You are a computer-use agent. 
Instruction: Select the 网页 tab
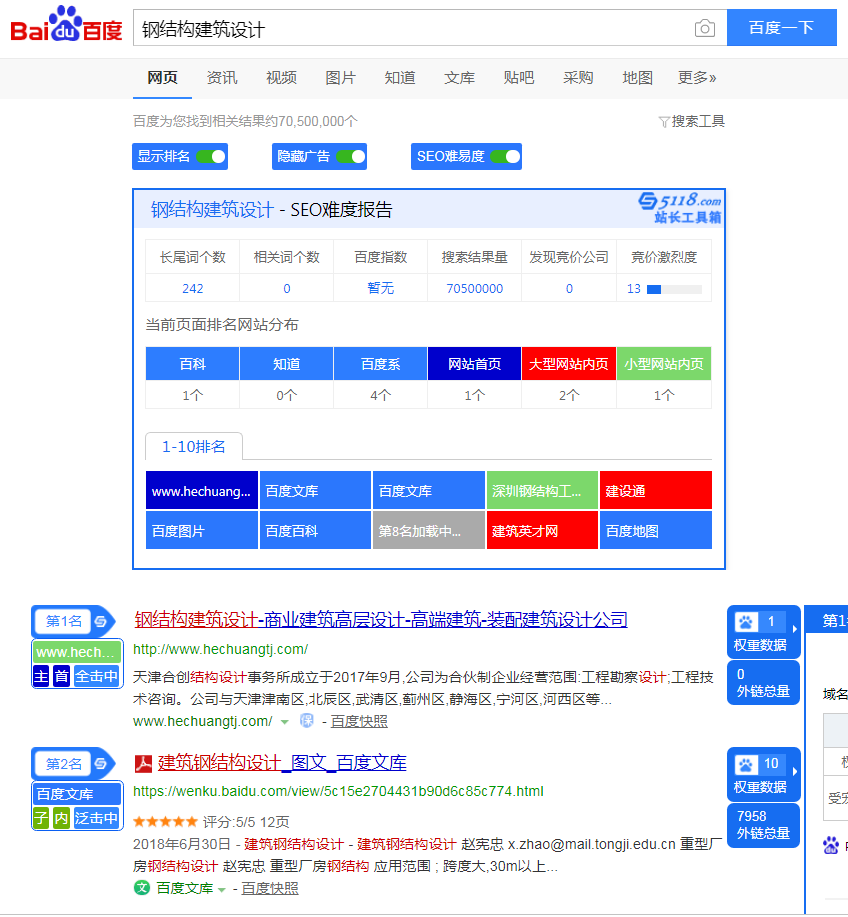[163, 78]
